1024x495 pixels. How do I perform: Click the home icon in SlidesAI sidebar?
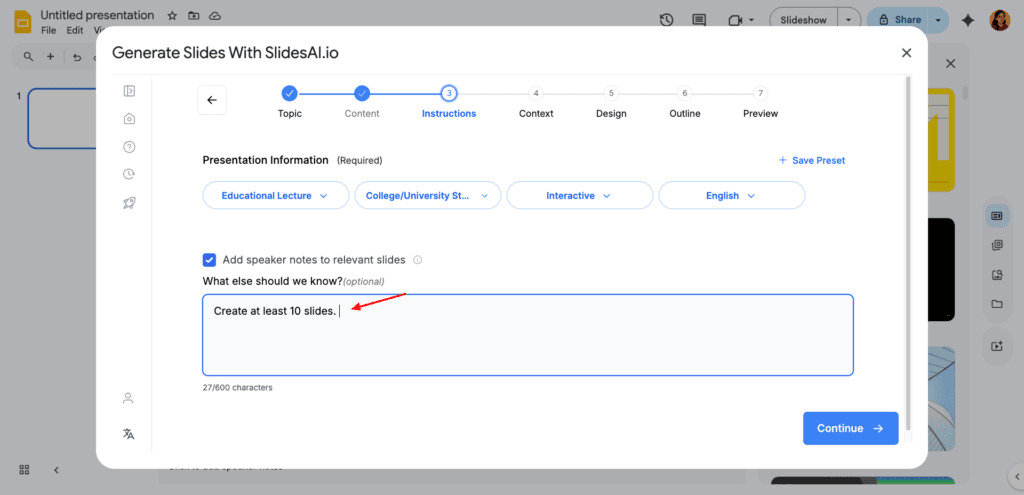[x=129, y=119]
